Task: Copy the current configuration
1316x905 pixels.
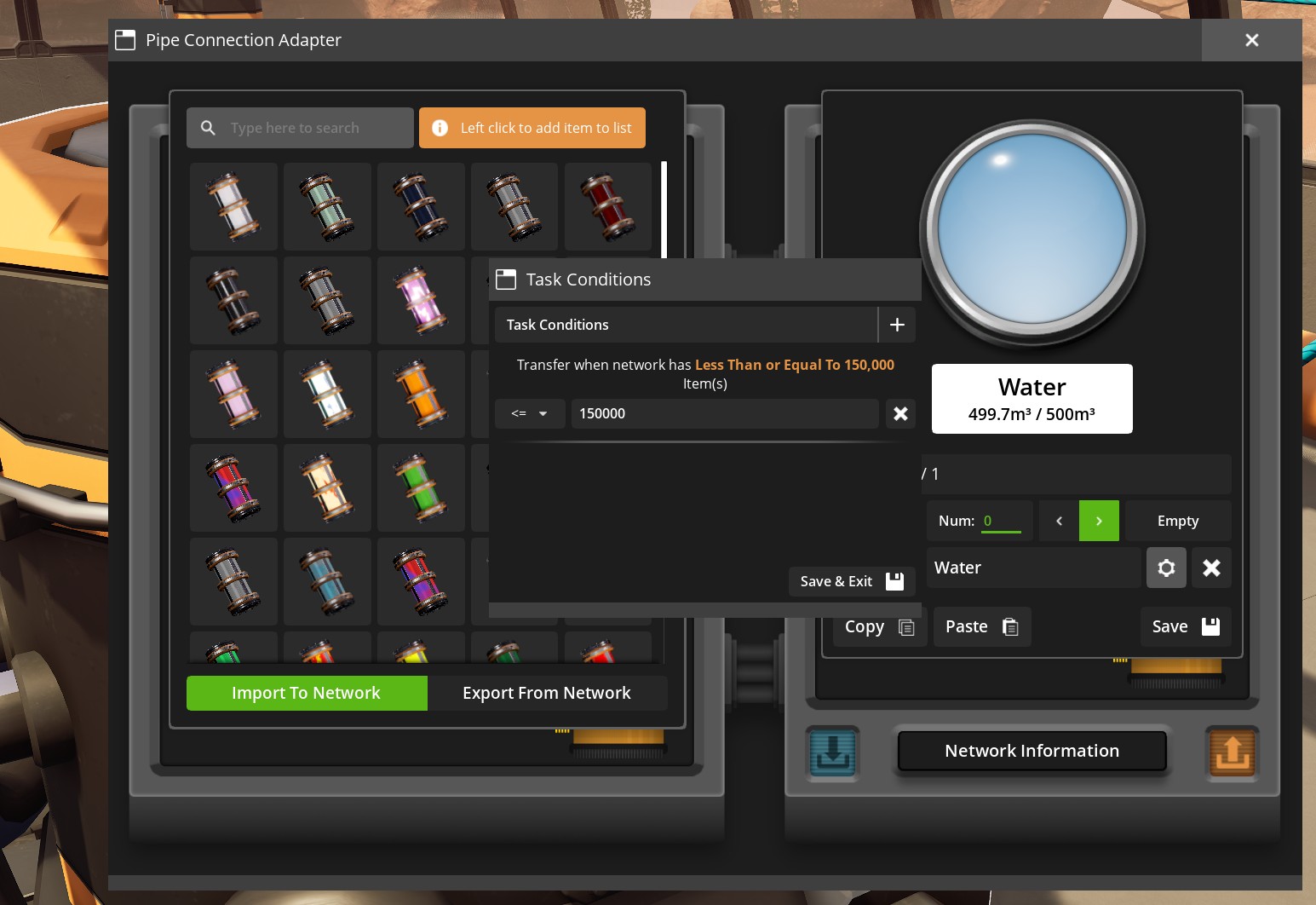Action: pos(880,626)
